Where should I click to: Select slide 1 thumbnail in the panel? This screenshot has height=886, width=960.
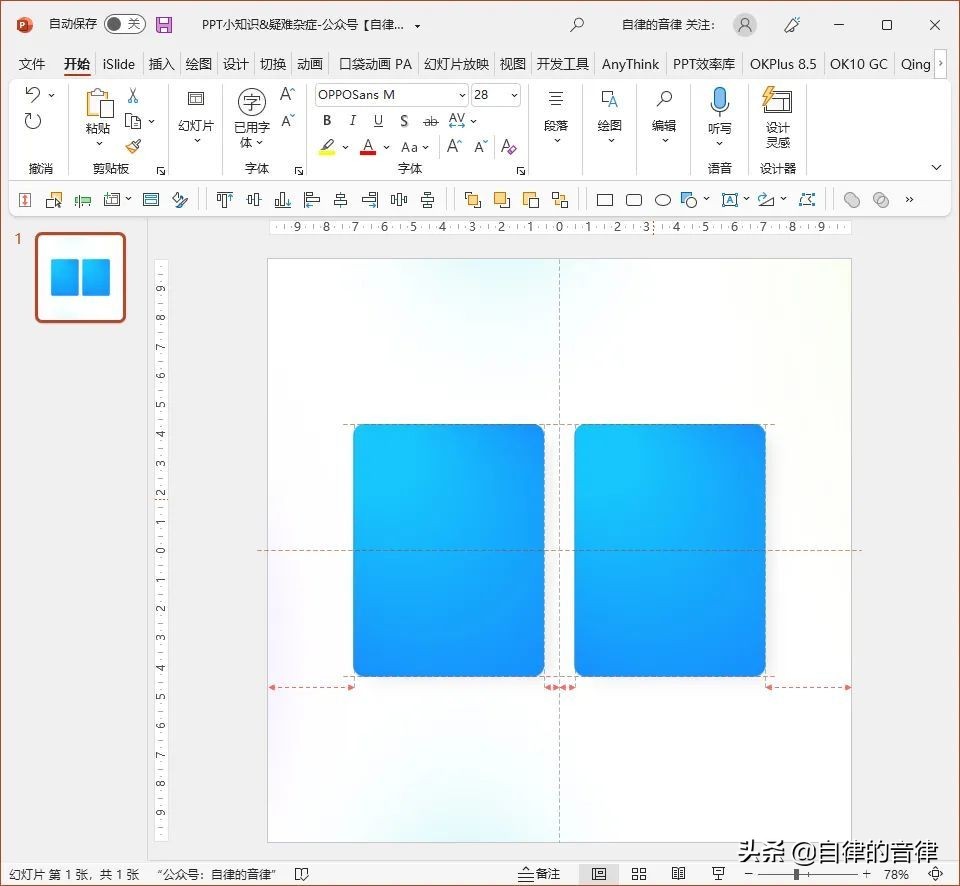click(81, 277)
